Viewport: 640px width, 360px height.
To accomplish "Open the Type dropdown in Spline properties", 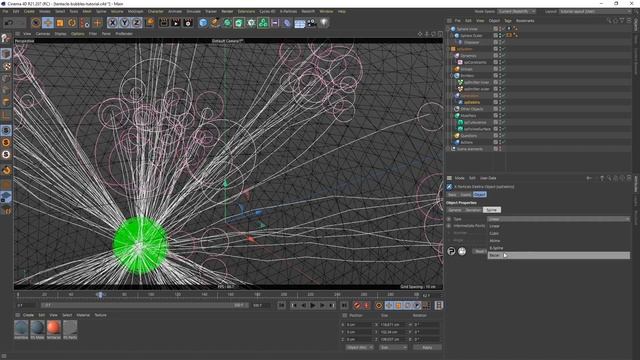I will tap(558, 219).
